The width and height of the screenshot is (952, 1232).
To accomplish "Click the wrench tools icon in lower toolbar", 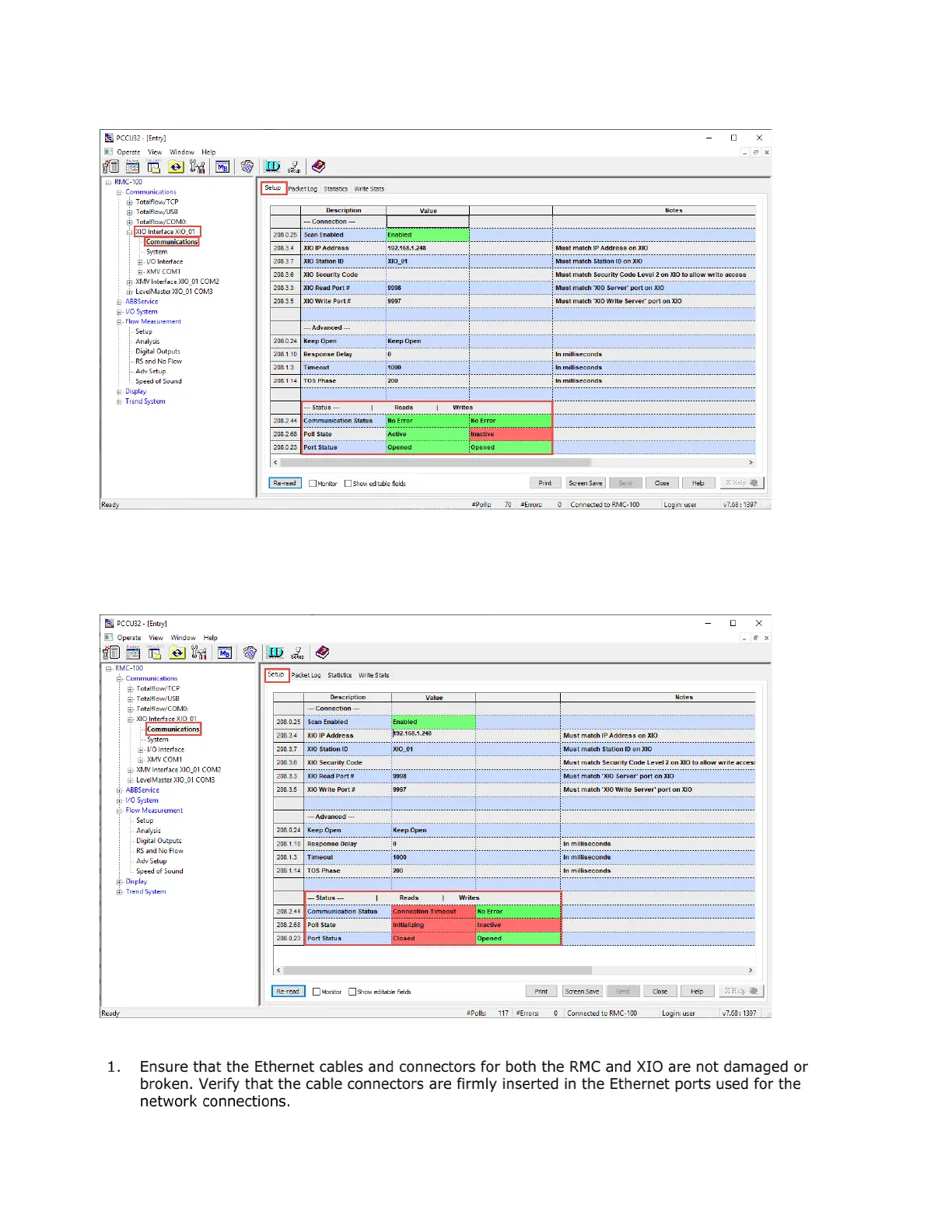I will click(199, 653).
